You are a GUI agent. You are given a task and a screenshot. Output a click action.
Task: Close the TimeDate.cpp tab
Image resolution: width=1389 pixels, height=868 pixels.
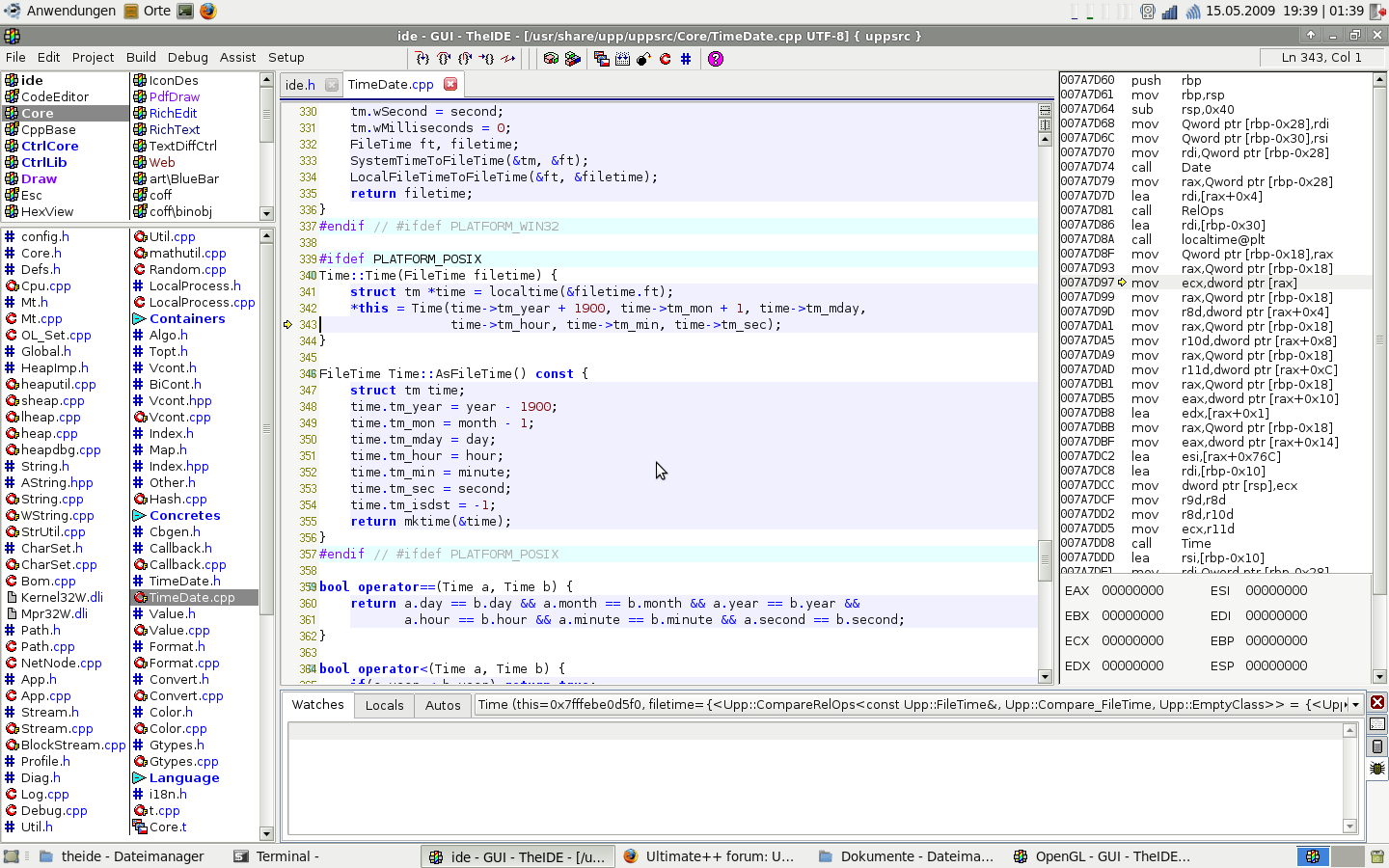pos(450,85)
